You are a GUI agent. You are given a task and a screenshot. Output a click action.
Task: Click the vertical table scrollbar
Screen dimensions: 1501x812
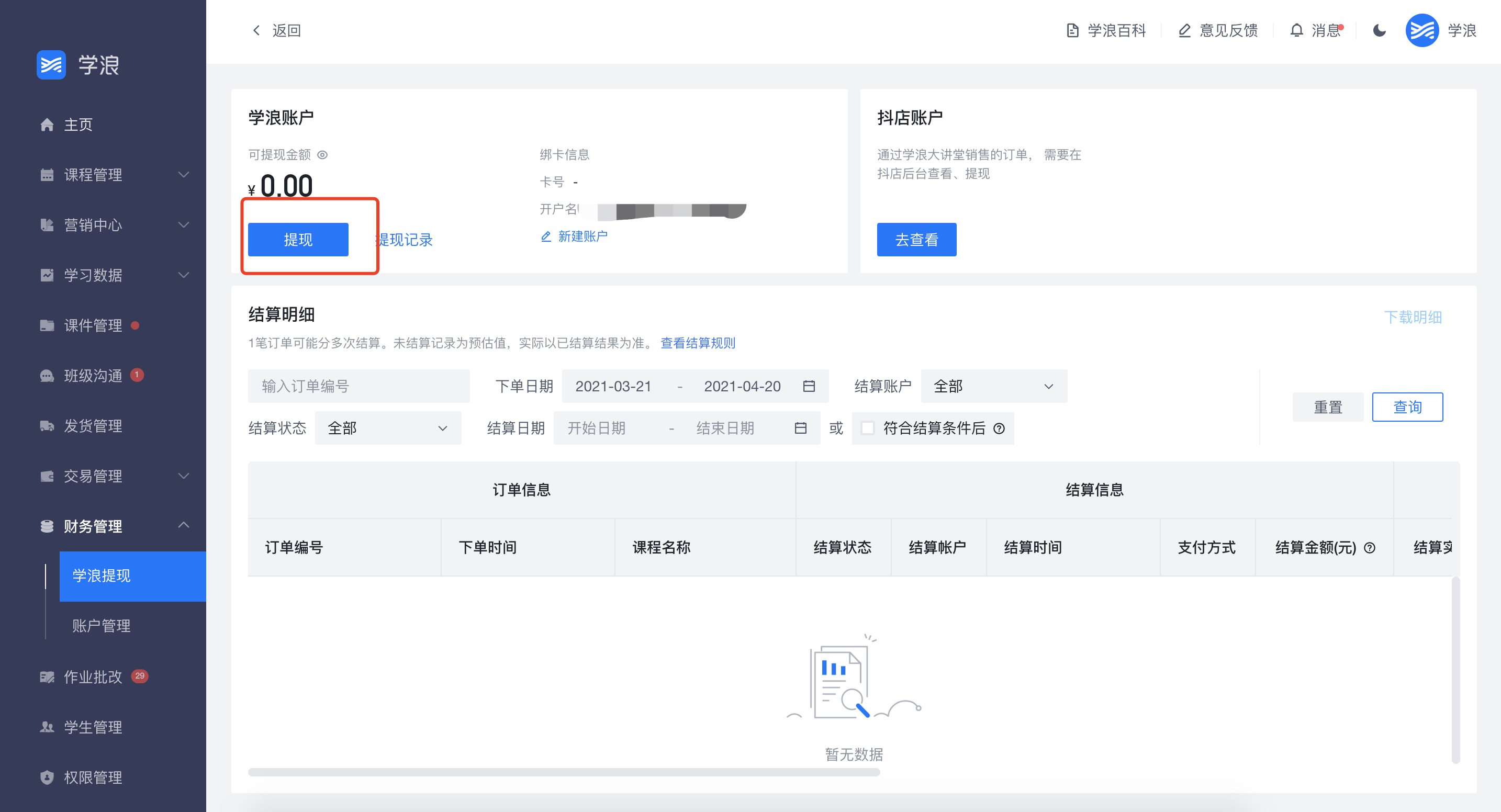click(1455, 670)
